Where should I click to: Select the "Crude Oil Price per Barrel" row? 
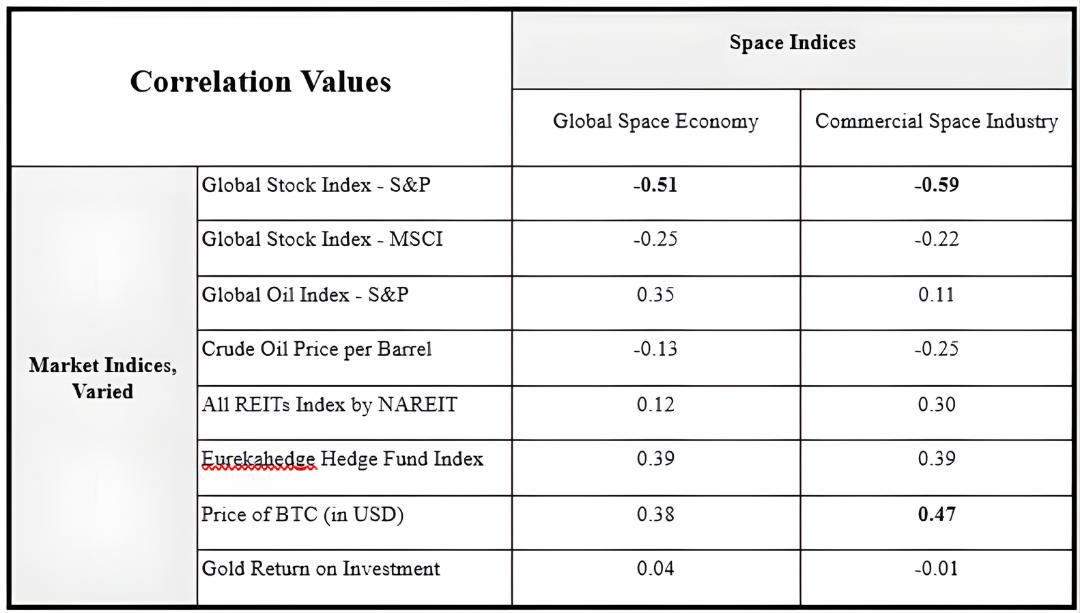317,350
